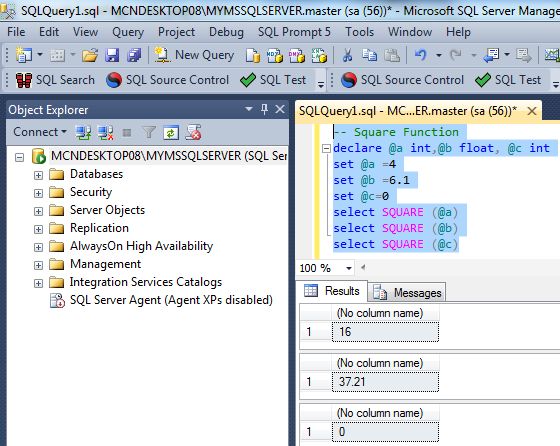Click the Open File folder icon
This screenshot has width=560, height=446.
coord(90,55)
